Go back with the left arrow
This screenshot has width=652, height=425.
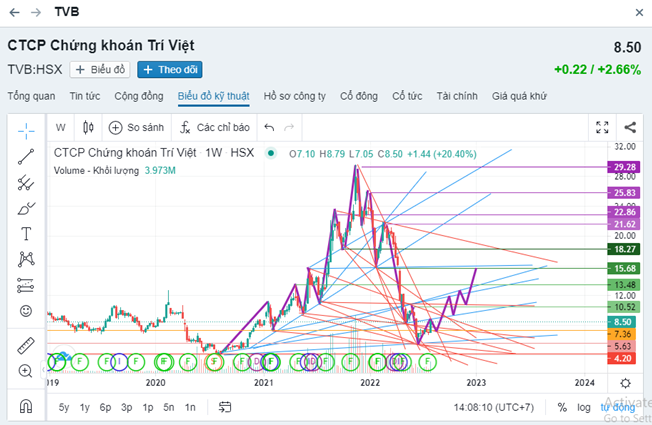tap(15, 12)
